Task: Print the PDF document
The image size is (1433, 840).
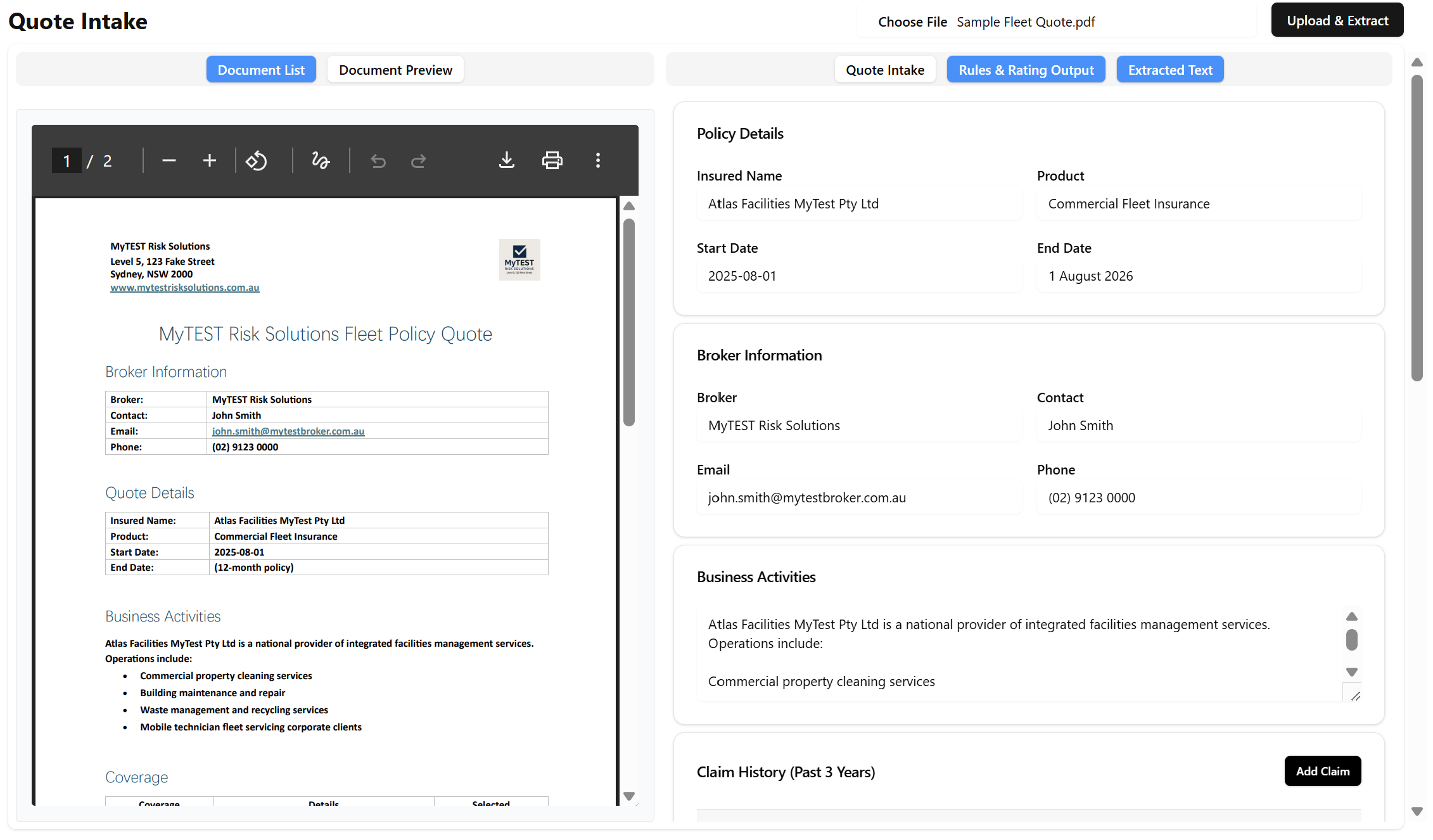Action: (552, 161)
